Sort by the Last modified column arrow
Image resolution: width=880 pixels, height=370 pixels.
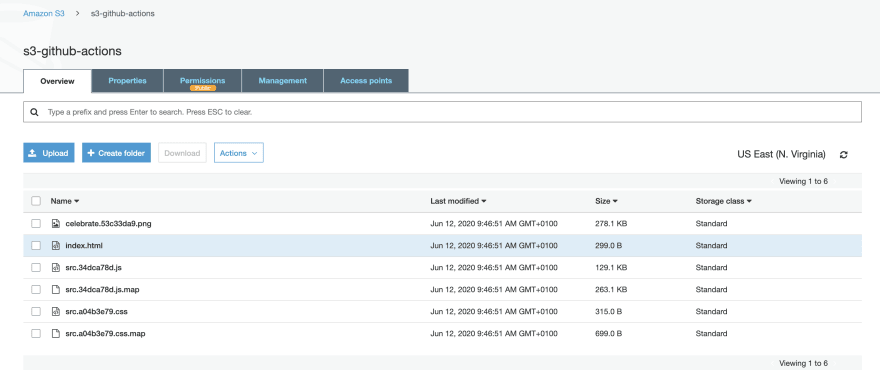coord(484,201)
